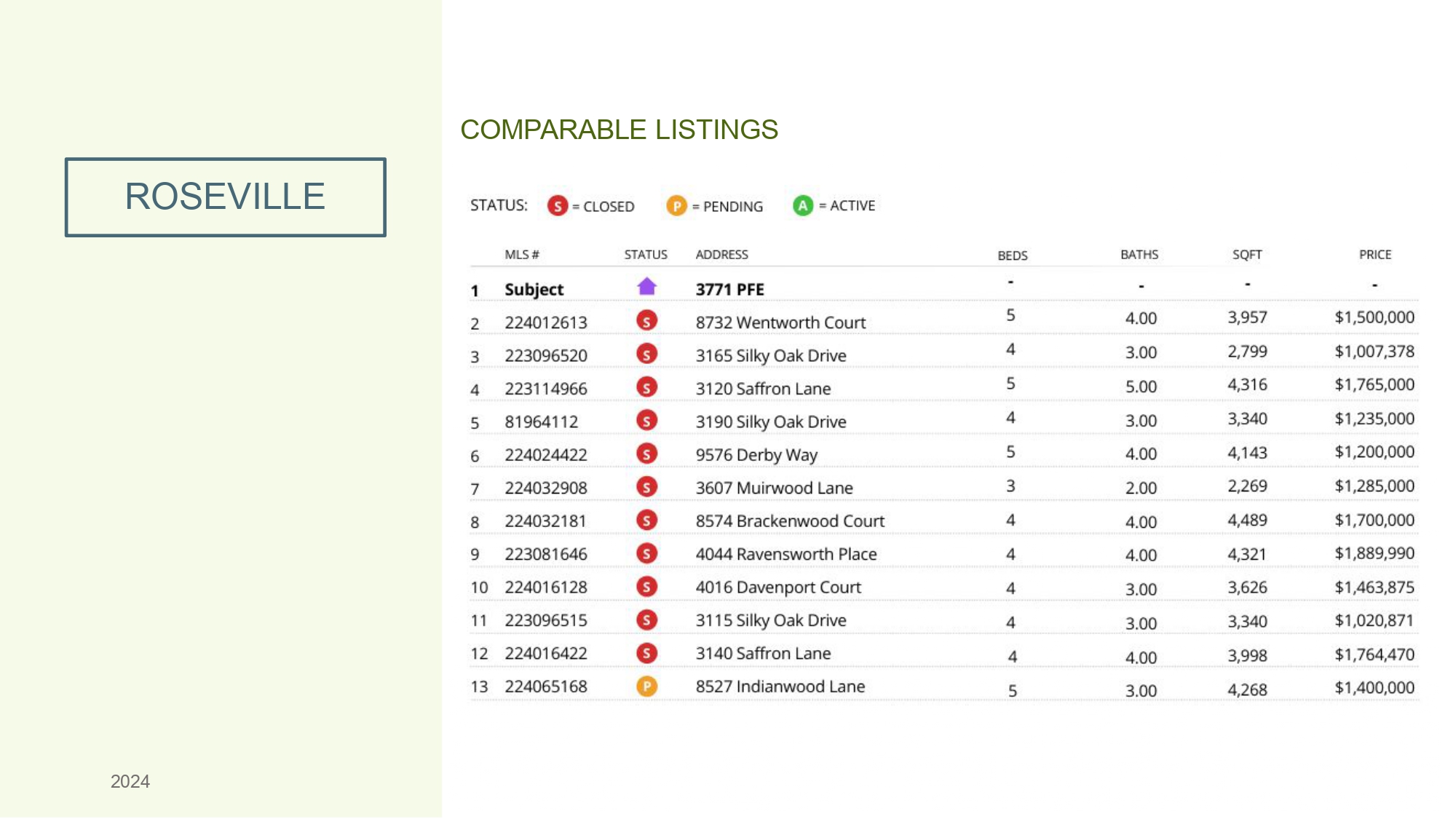Click MLS number 81964112
Viewport: 1456px width, 819px height.
(542, 422)
